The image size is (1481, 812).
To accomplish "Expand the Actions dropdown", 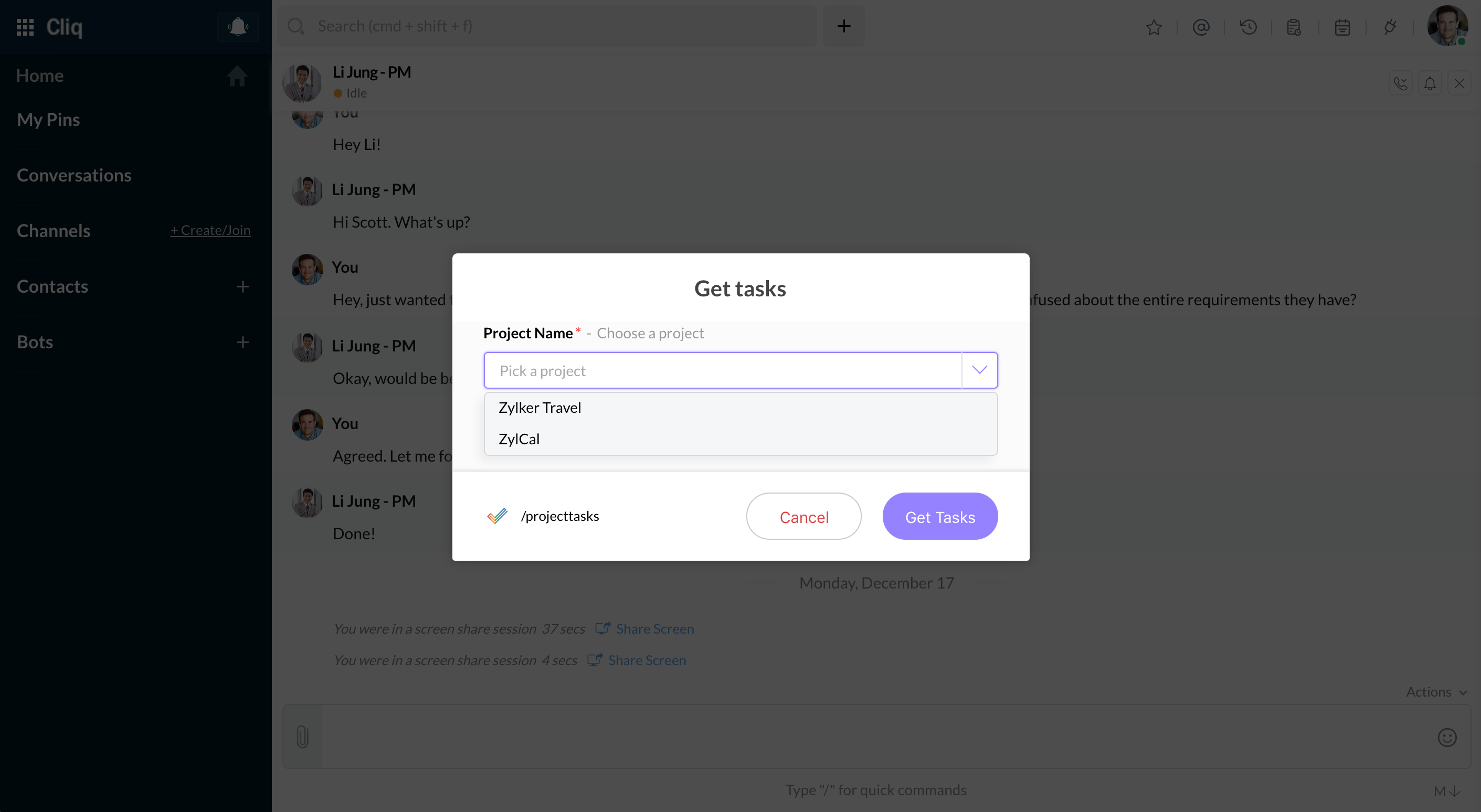I will (1436, 692).
